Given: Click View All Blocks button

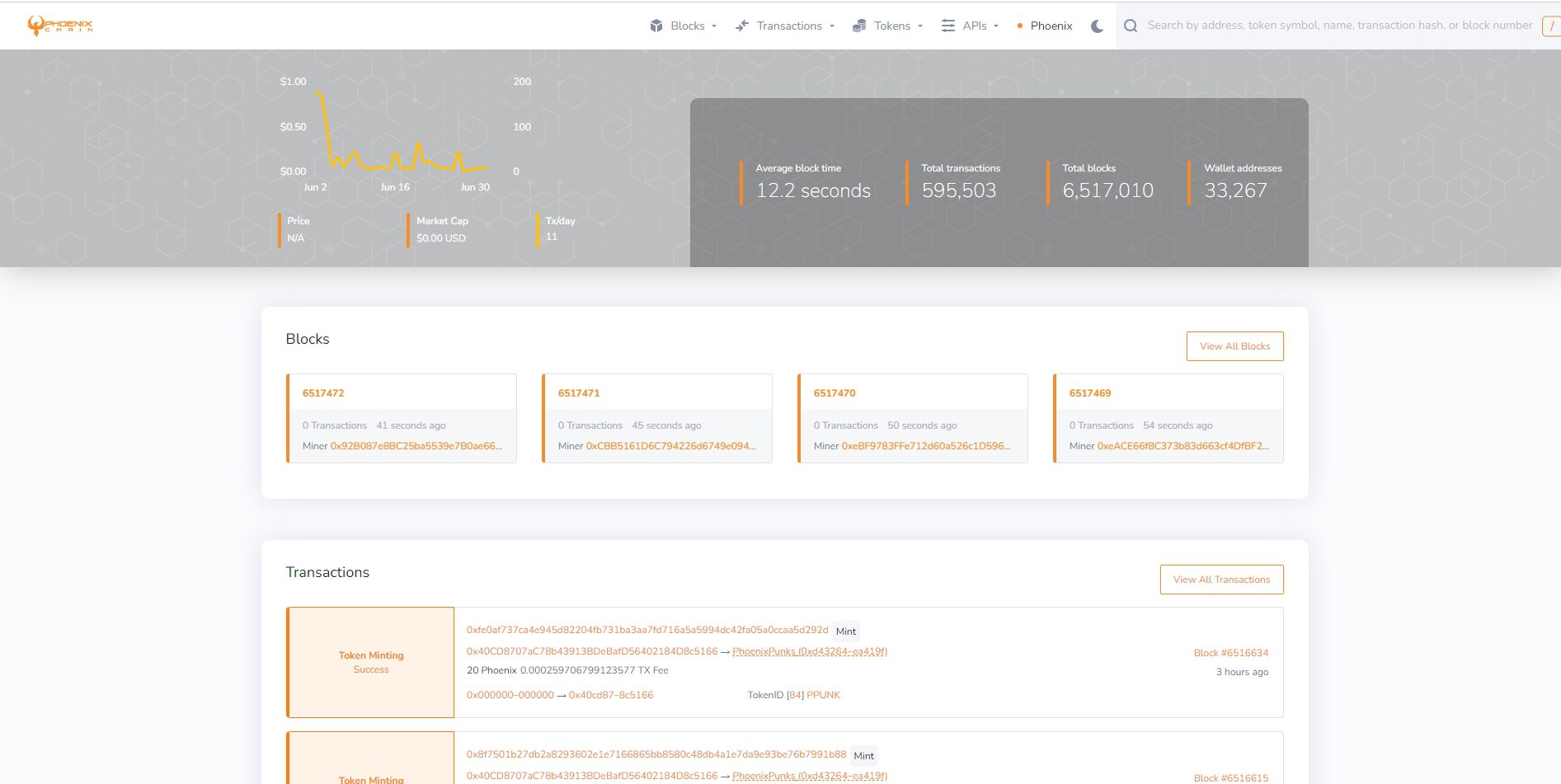Looking at the screenshot, I should 1234,346.
